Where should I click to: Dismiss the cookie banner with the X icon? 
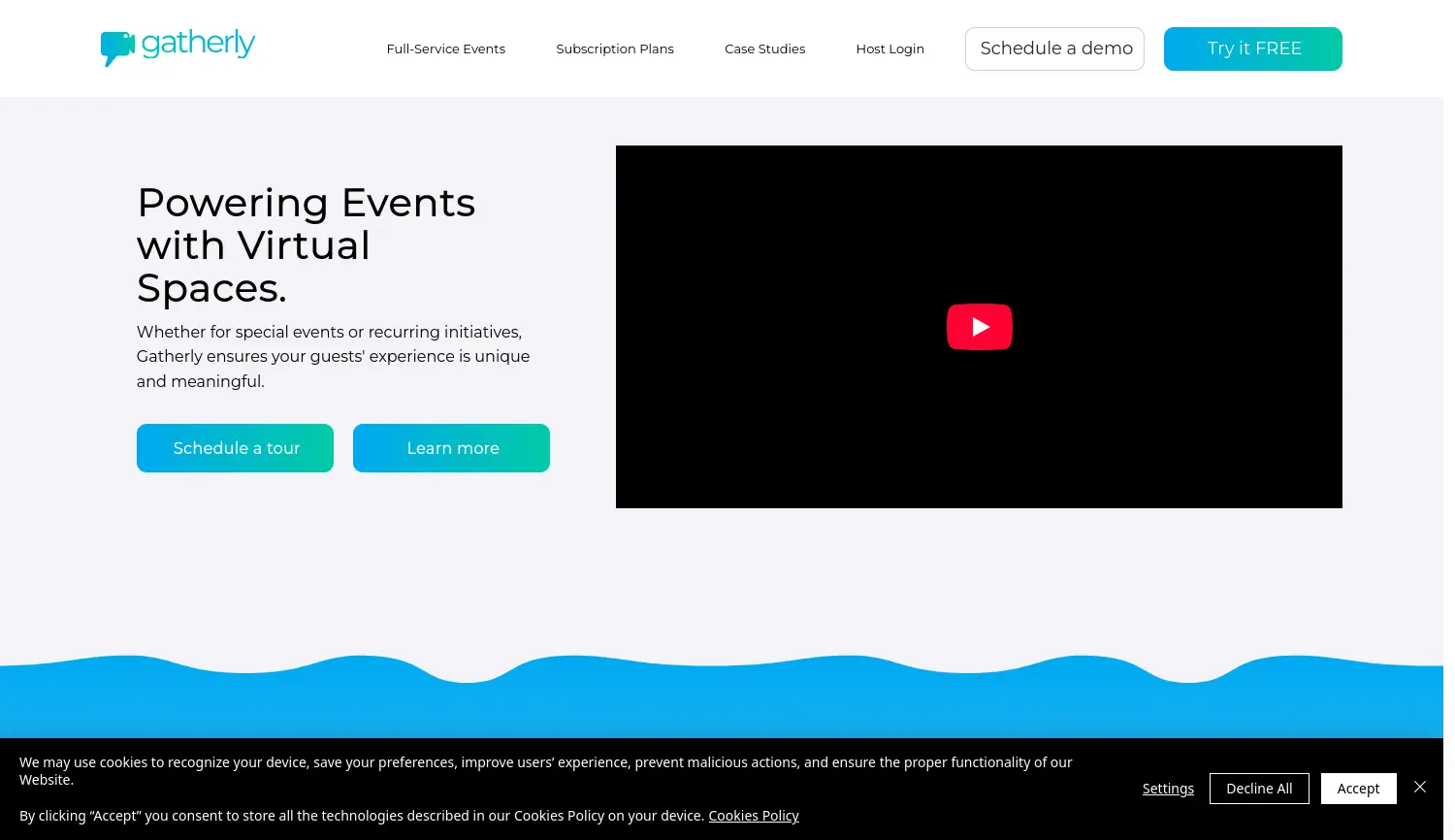point(1420,787)
